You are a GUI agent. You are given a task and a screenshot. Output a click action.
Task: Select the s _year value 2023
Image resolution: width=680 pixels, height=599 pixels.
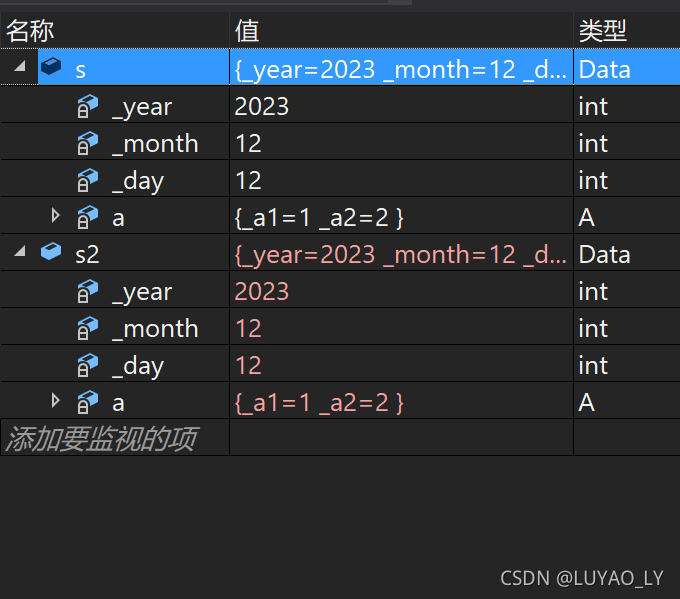tap(262, 106)
